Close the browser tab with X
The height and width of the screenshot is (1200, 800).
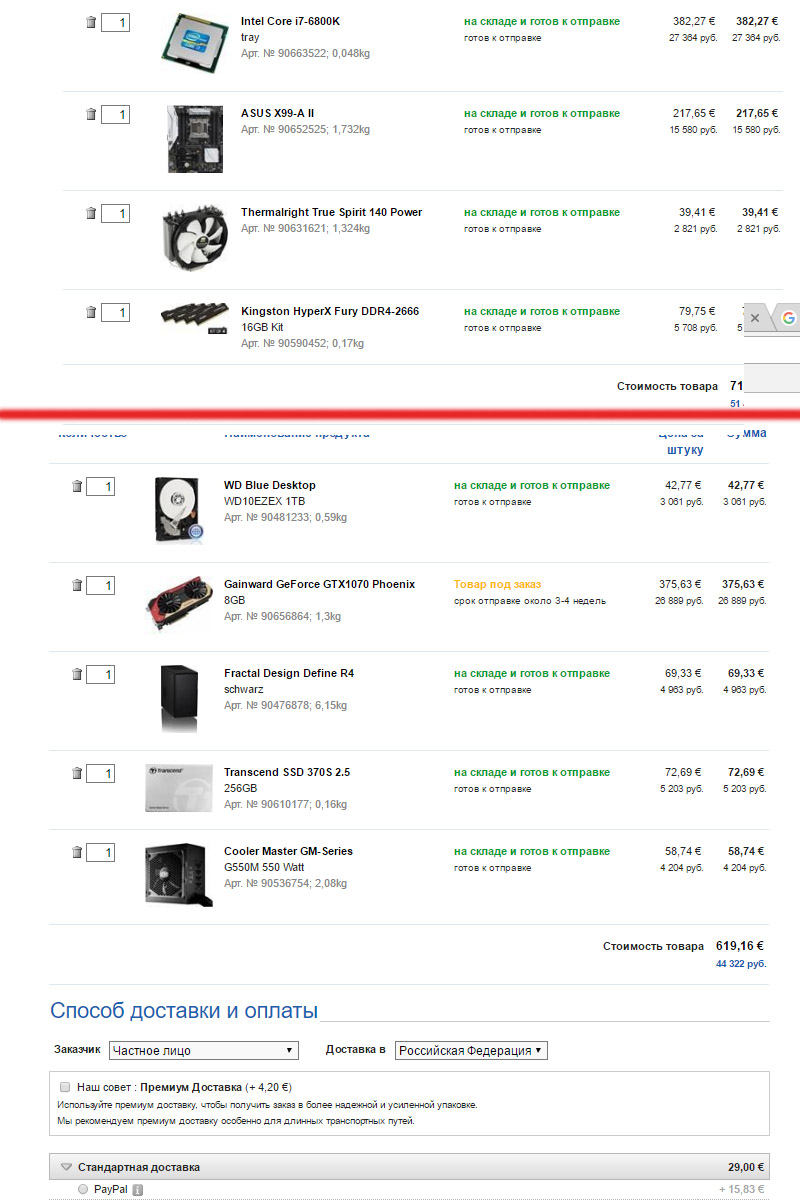click(755, 318)
